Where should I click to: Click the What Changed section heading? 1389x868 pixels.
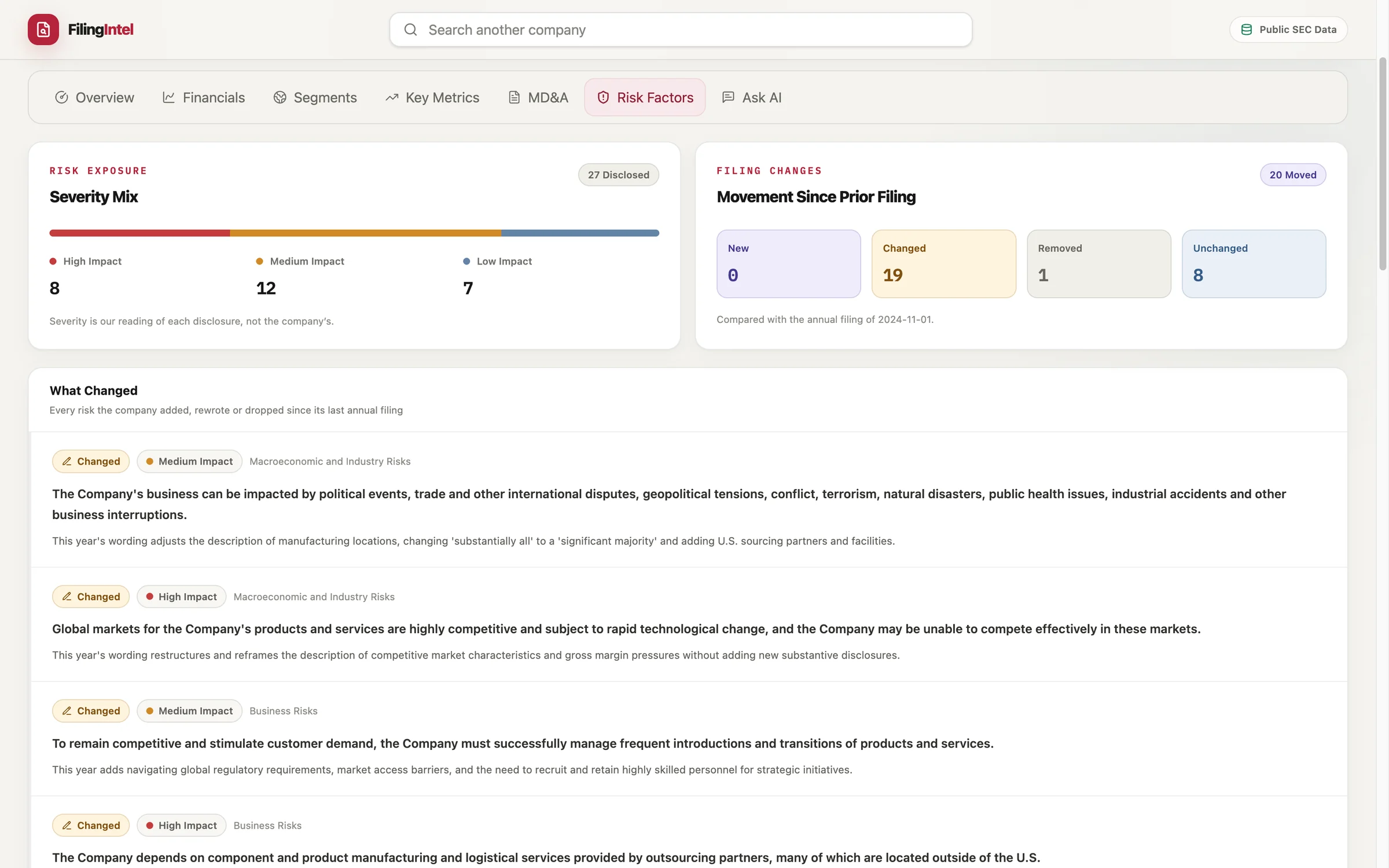click(x=94, y=391)
